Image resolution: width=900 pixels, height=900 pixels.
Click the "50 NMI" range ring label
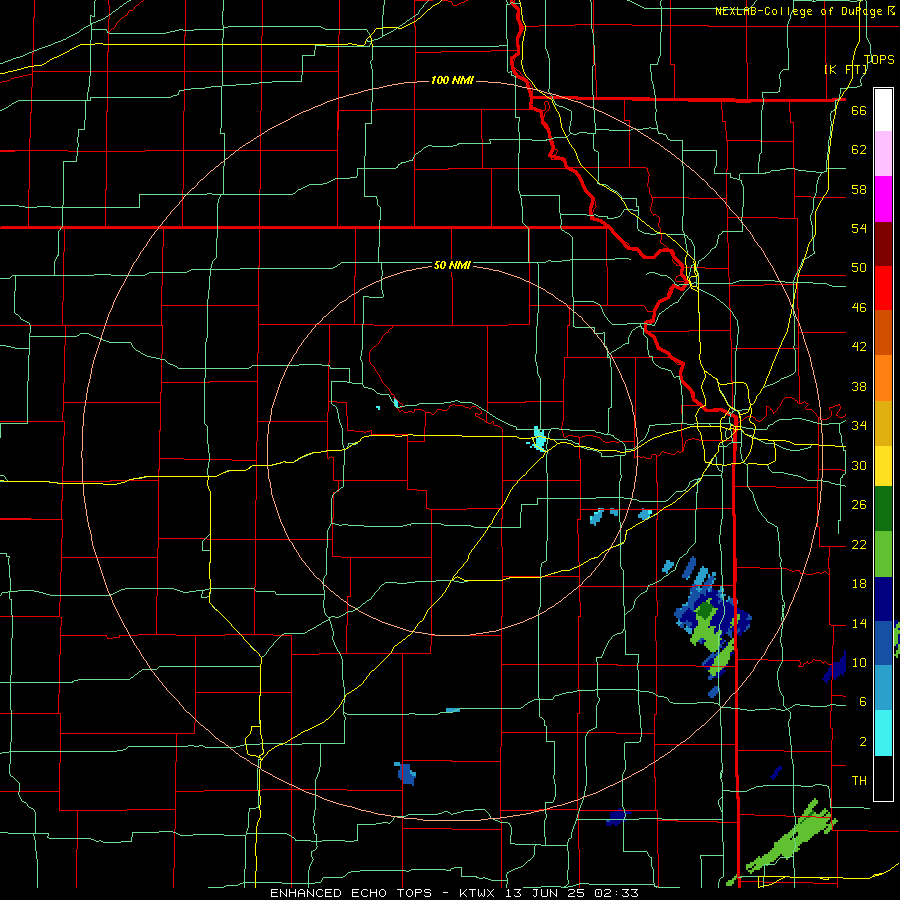click(452, 265)
